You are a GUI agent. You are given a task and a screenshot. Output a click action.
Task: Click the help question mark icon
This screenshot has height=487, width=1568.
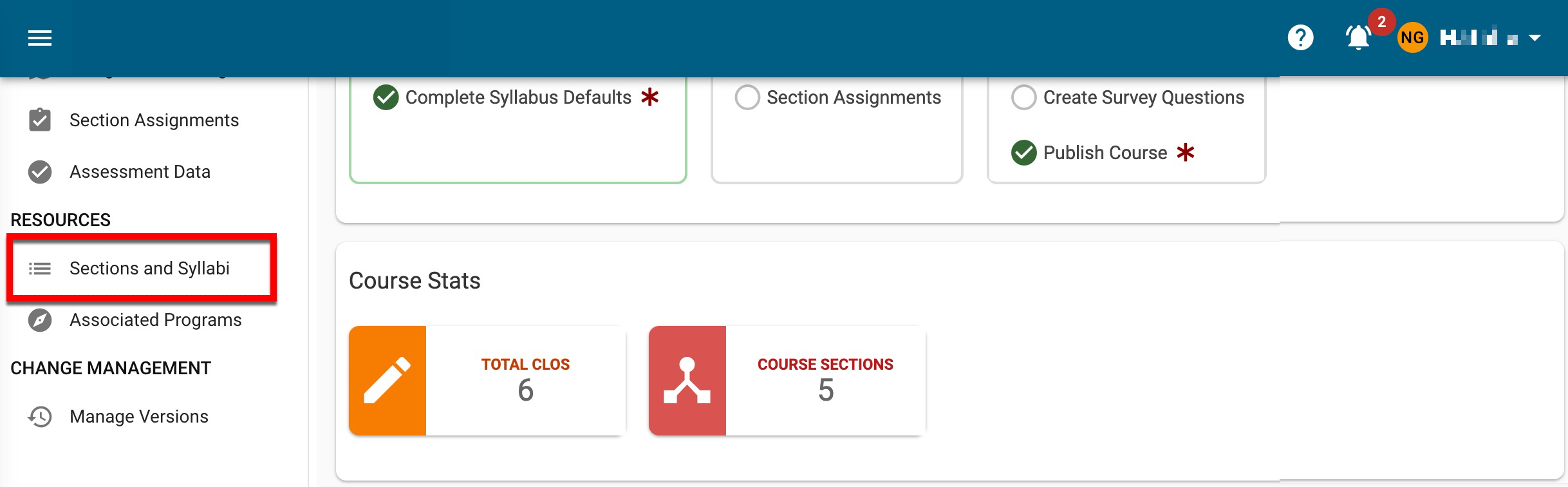coord(1300,37)
